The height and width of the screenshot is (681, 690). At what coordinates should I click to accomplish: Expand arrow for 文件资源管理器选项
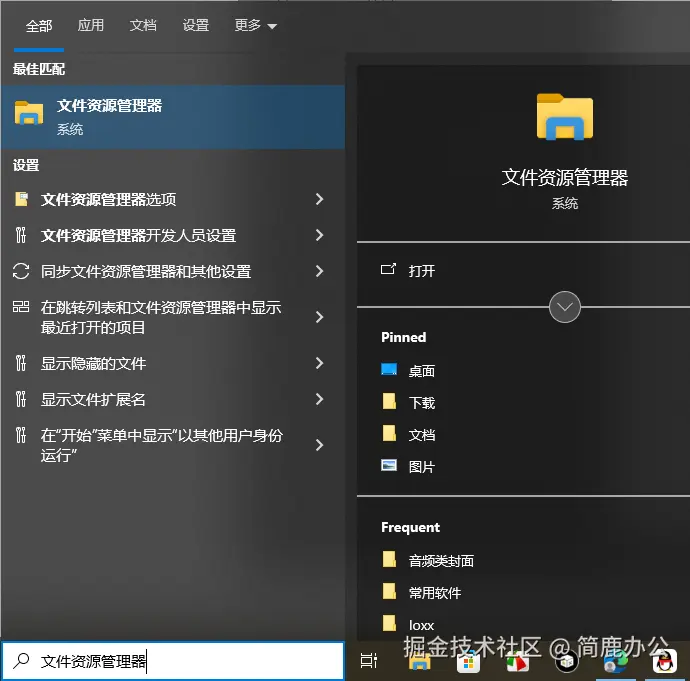tap(319, 199)
